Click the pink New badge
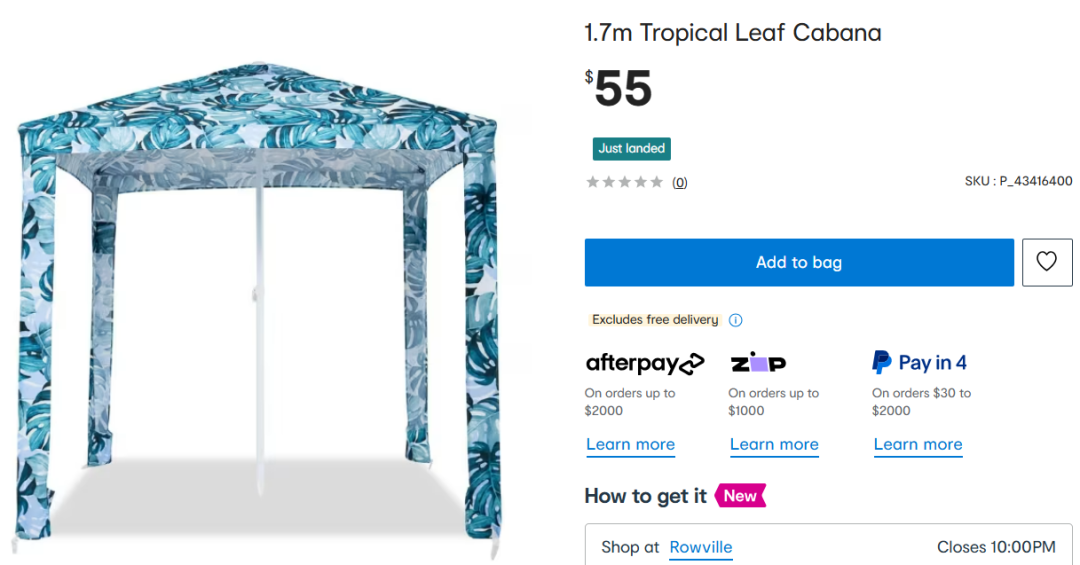1080x565 pixels. click(x=740, y=496)
